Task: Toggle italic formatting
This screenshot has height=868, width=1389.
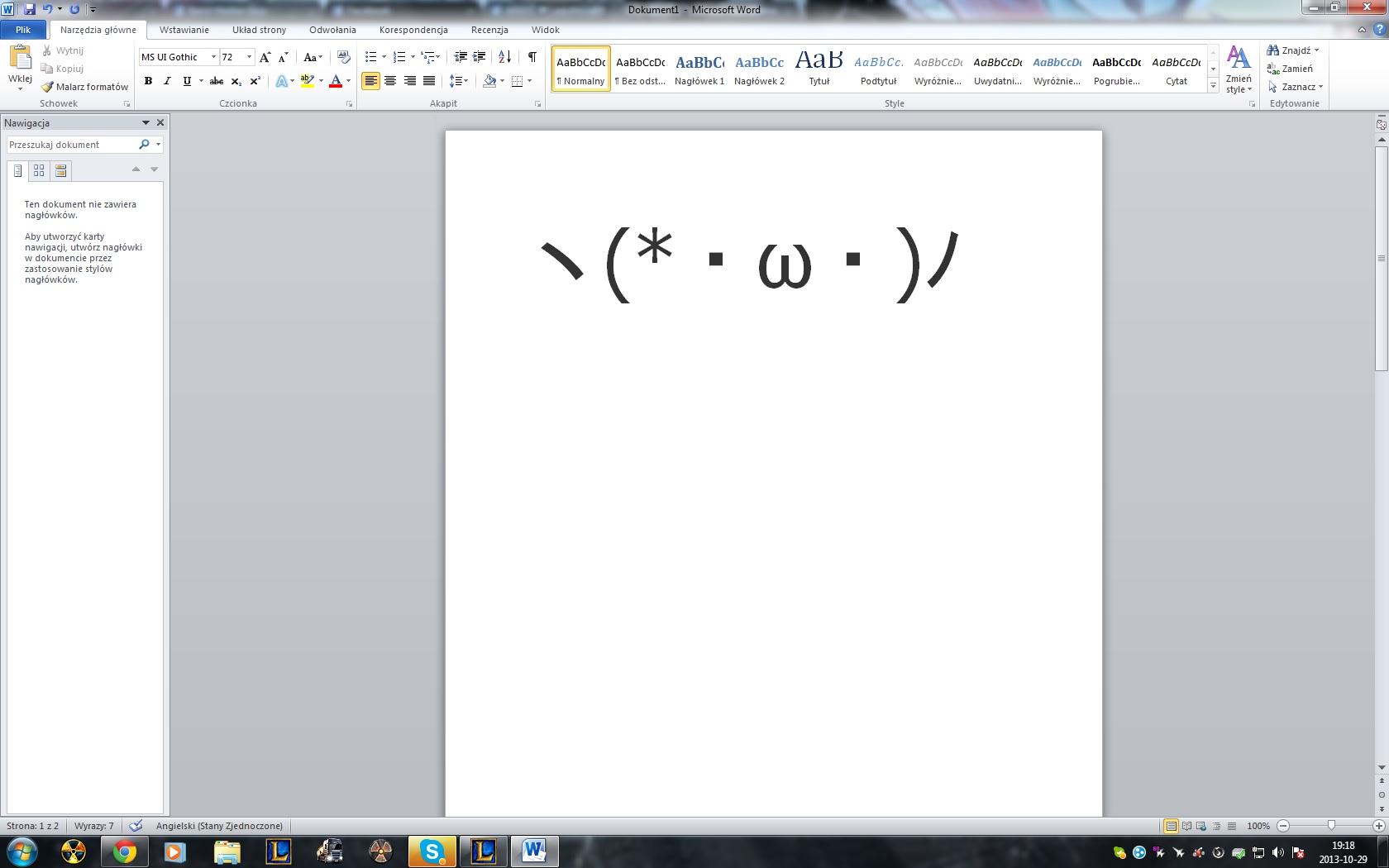Action: coord(167,81)
